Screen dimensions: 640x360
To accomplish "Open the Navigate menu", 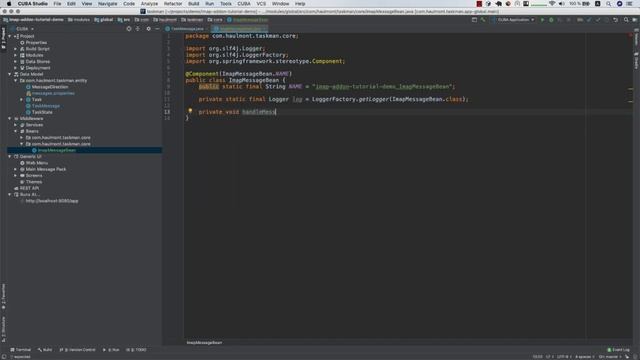I will tap(107, 4).
